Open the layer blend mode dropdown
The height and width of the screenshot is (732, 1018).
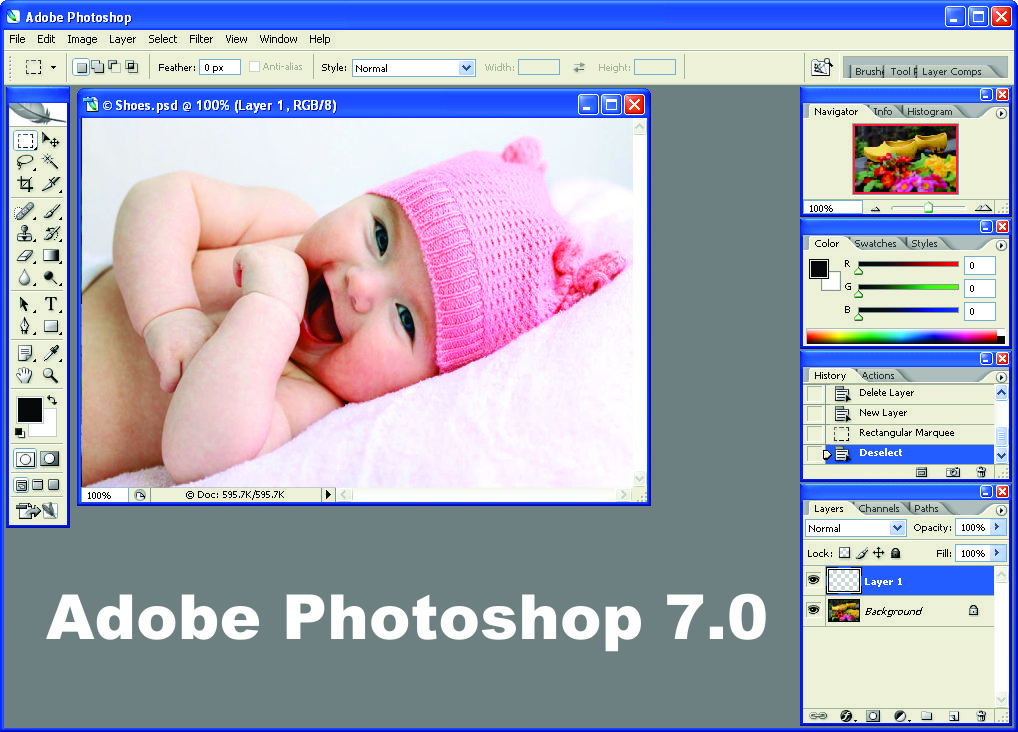tap(897, 528)
